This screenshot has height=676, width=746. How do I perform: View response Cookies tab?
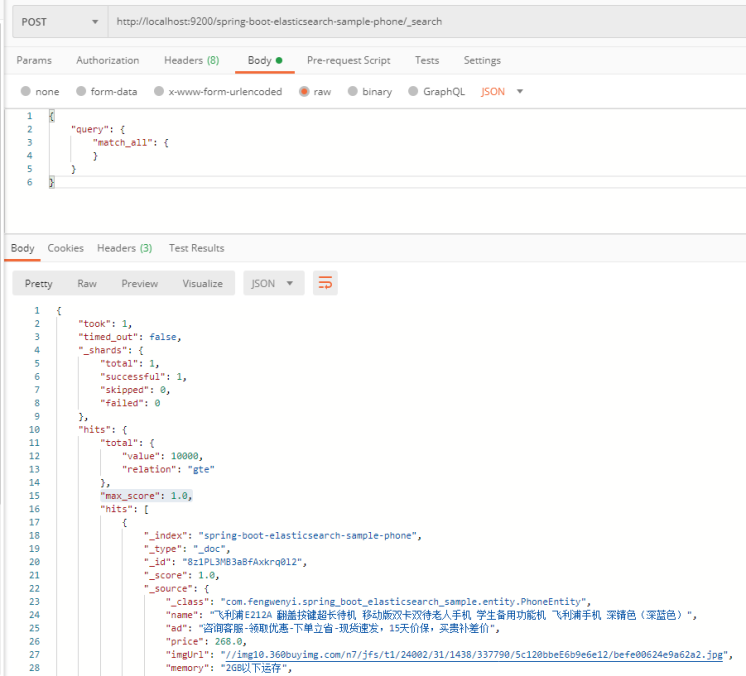click(x=66, y=248)
